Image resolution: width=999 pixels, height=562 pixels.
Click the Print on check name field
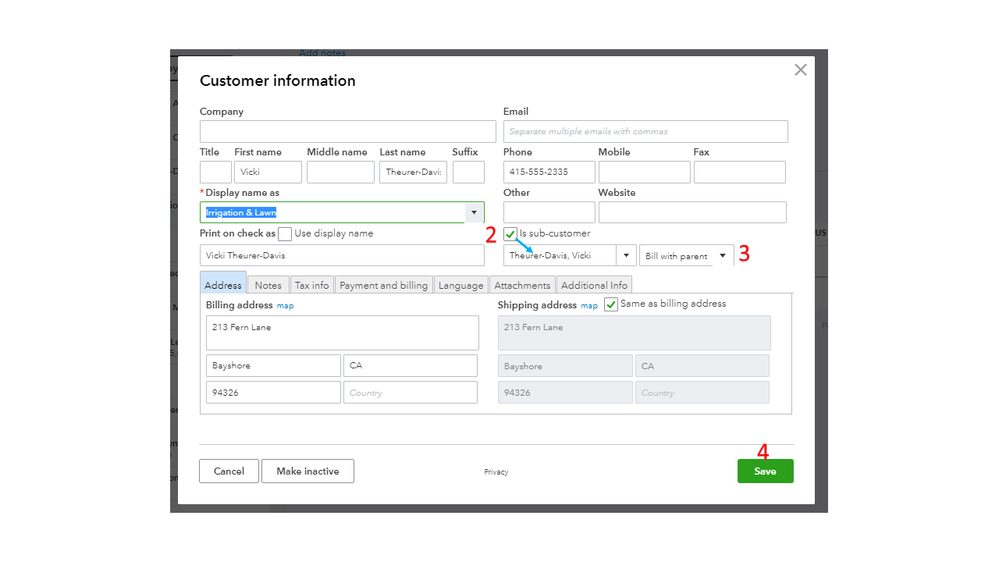tap(341, 256)
